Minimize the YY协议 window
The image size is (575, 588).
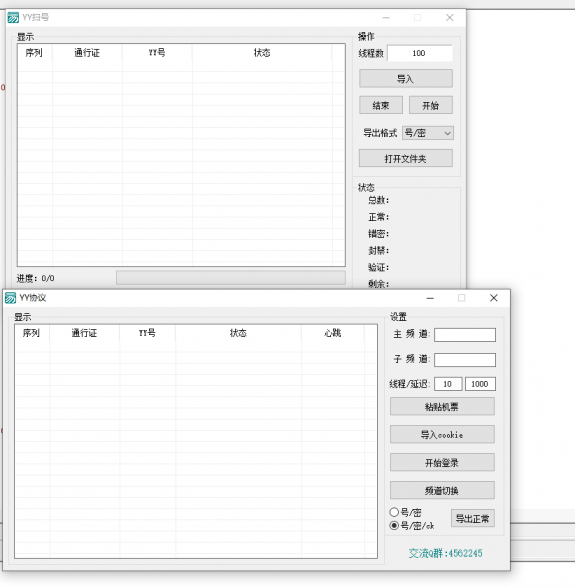click(x=430, y=298)
